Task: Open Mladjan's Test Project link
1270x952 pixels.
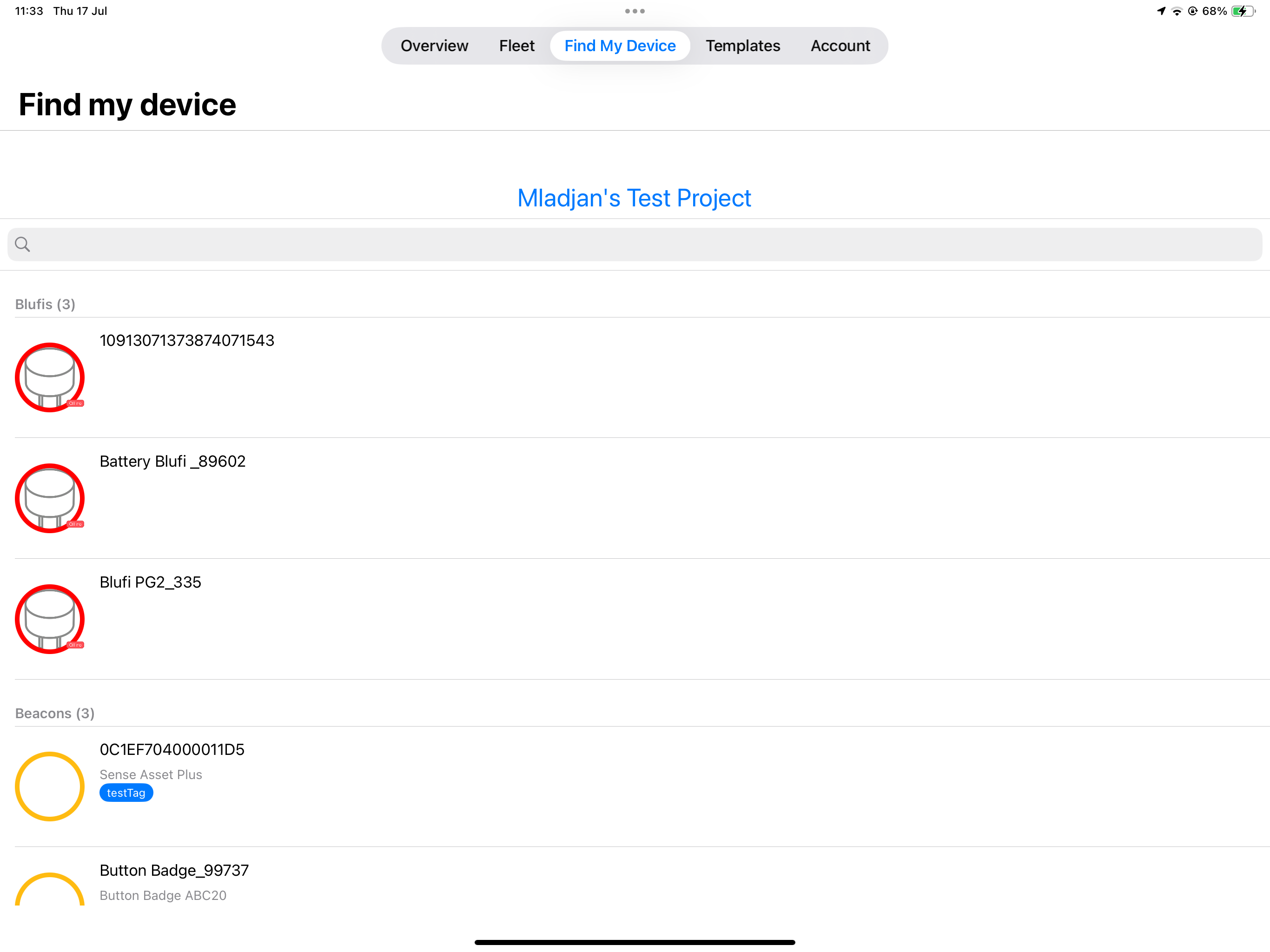Action: [634, 198]
